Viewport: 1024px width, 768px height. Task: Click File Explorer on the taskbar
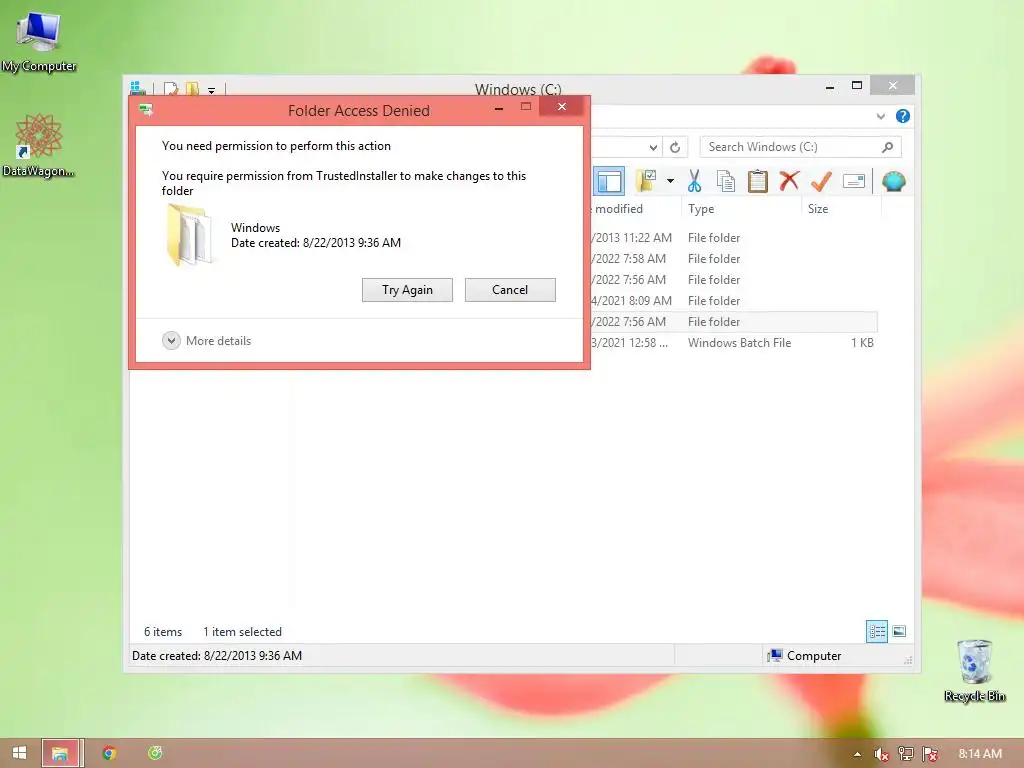(x=61, y=753)
